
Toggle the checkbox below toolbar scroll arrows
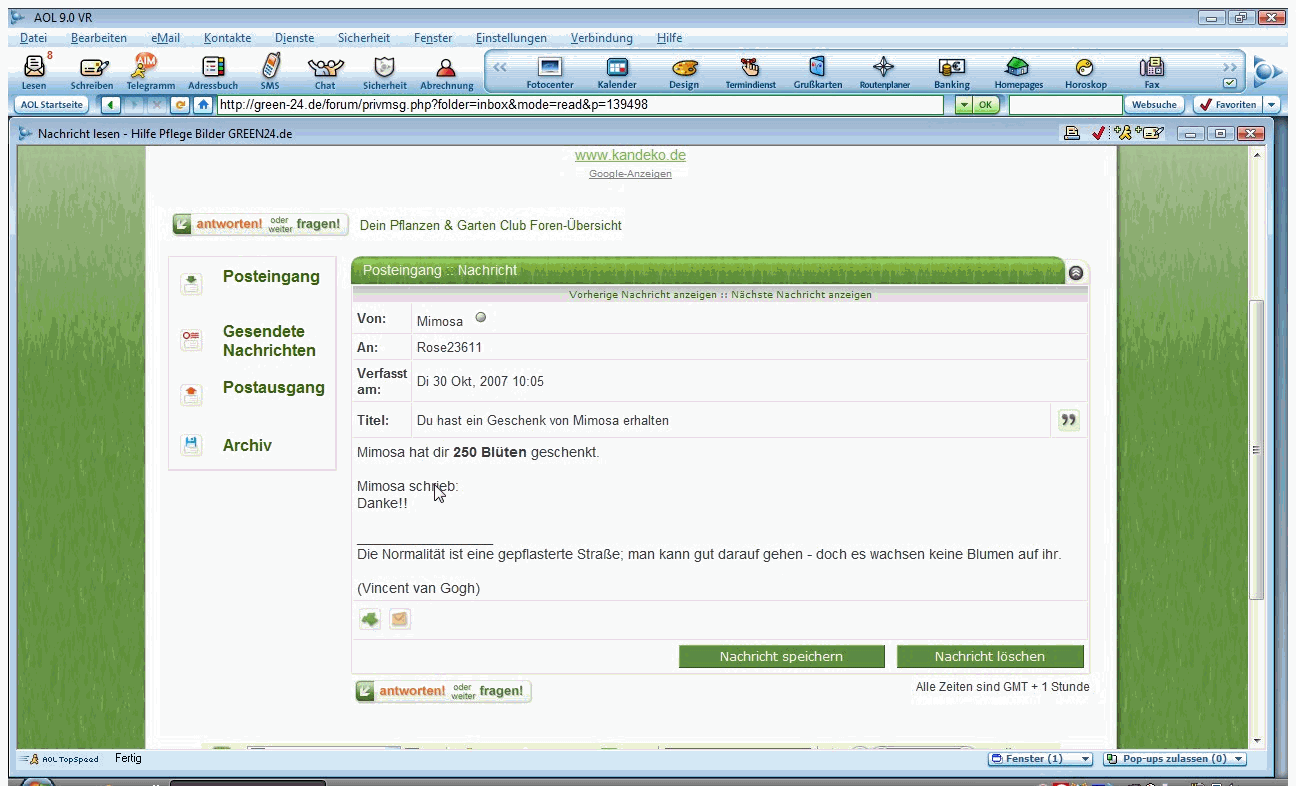pos(1230,84)
